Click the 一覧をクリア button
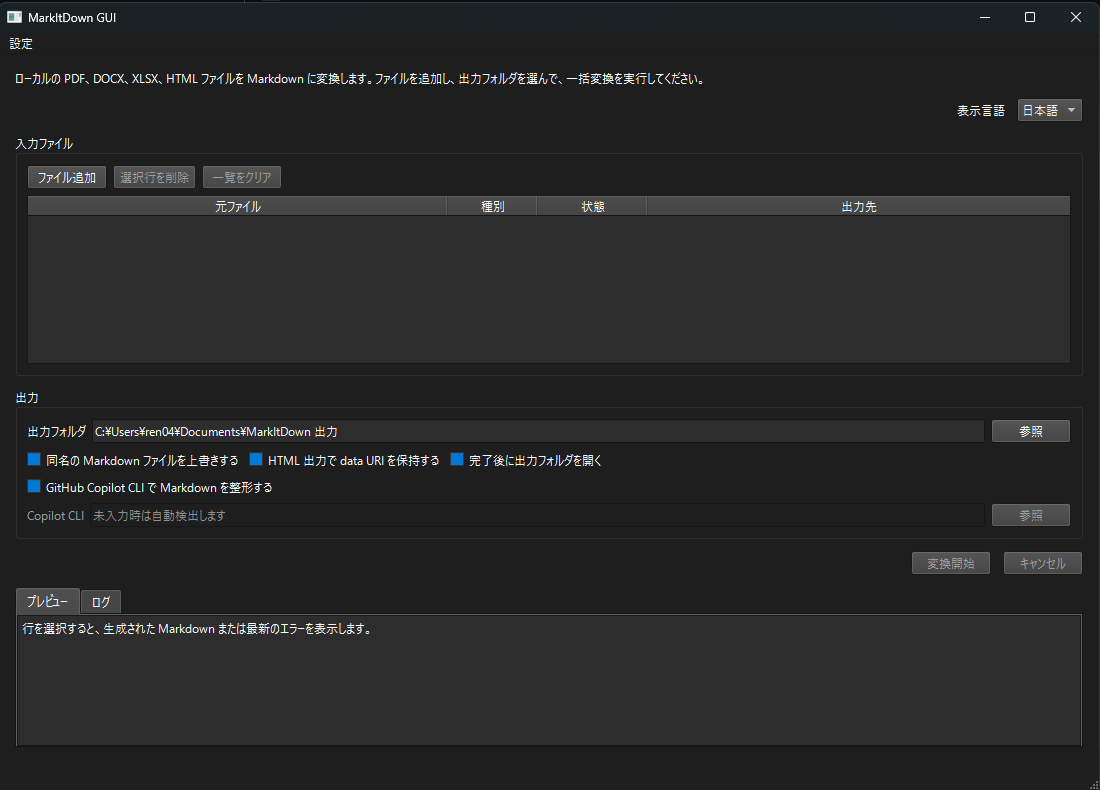1100x790 pixels. pos(241,177)
